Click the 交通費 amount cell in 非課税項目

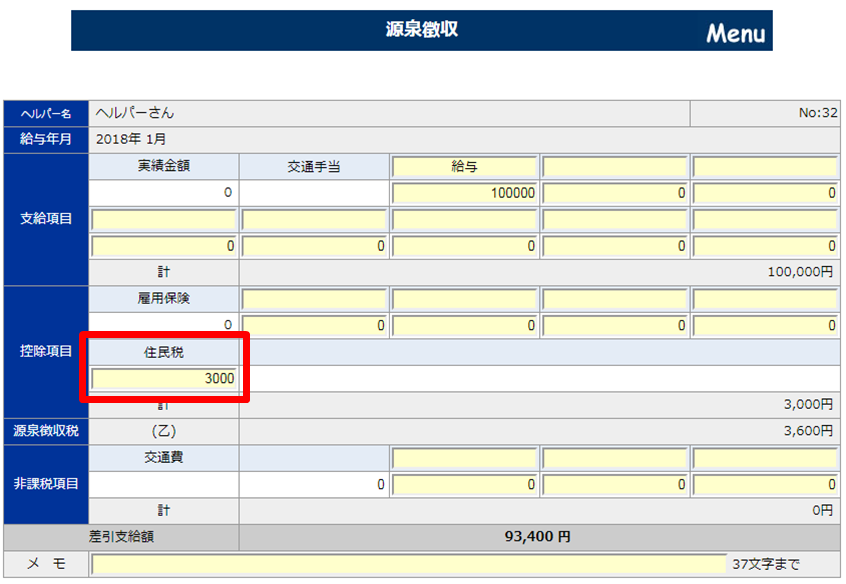[x=313, y=484]
